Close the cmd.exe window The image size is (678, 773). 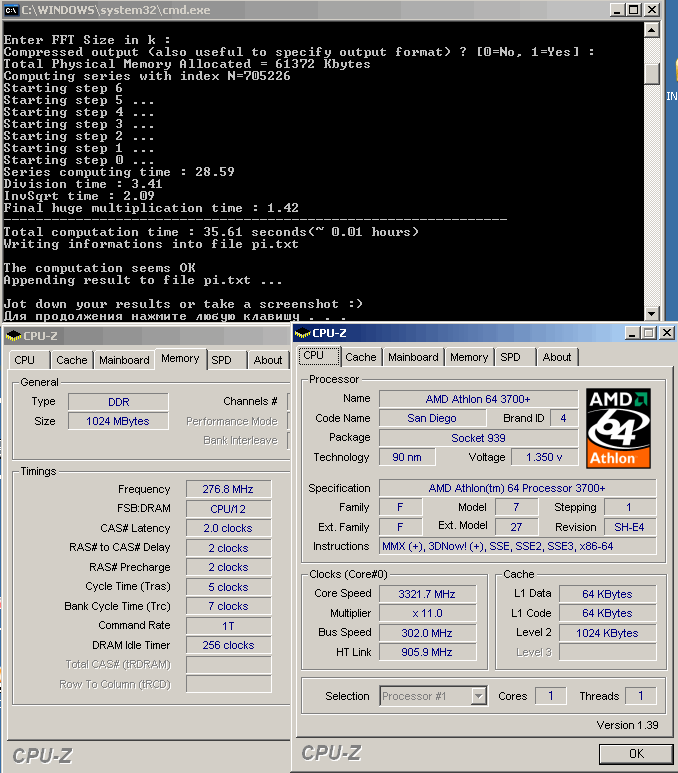651,10
